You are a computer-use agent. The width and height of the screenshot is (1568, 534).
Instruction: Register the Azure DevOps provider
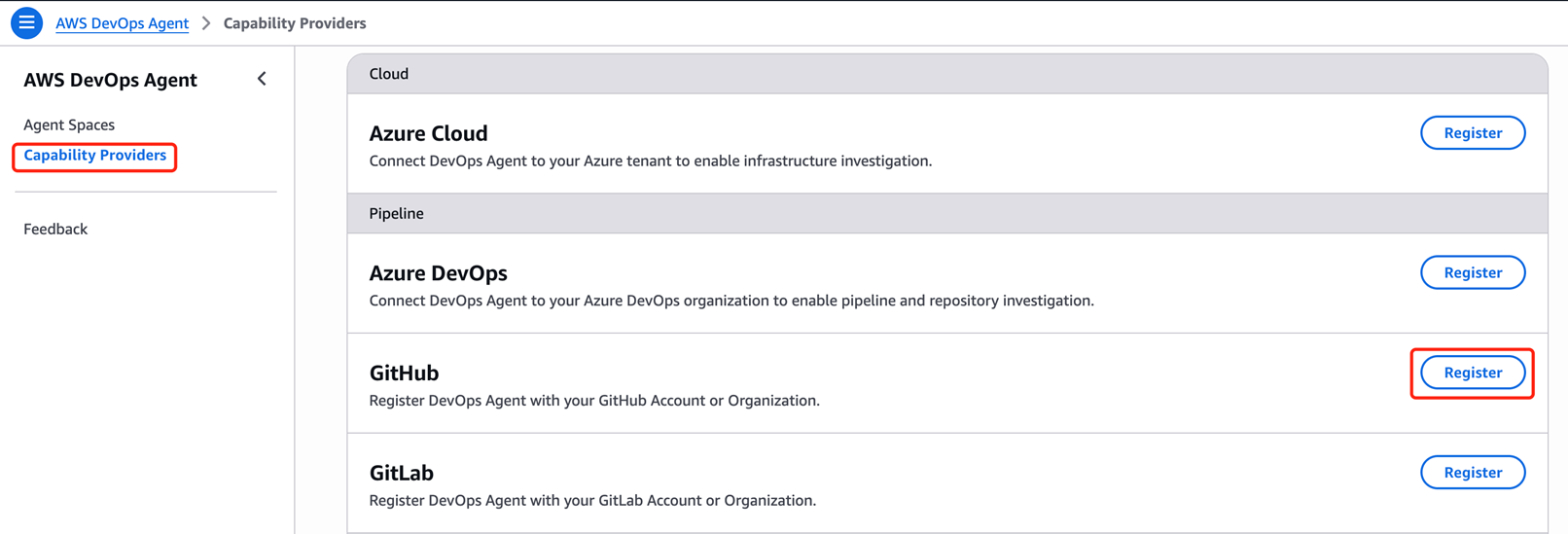click(x=1472, y=272)
